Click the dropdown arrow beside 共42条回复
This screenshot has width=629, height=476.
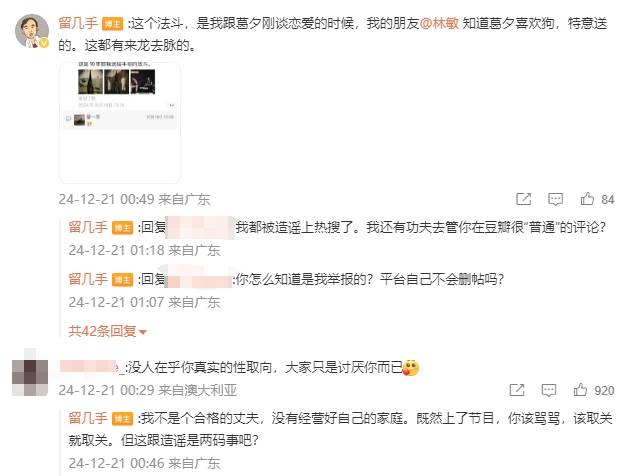(x=142, y=332)
